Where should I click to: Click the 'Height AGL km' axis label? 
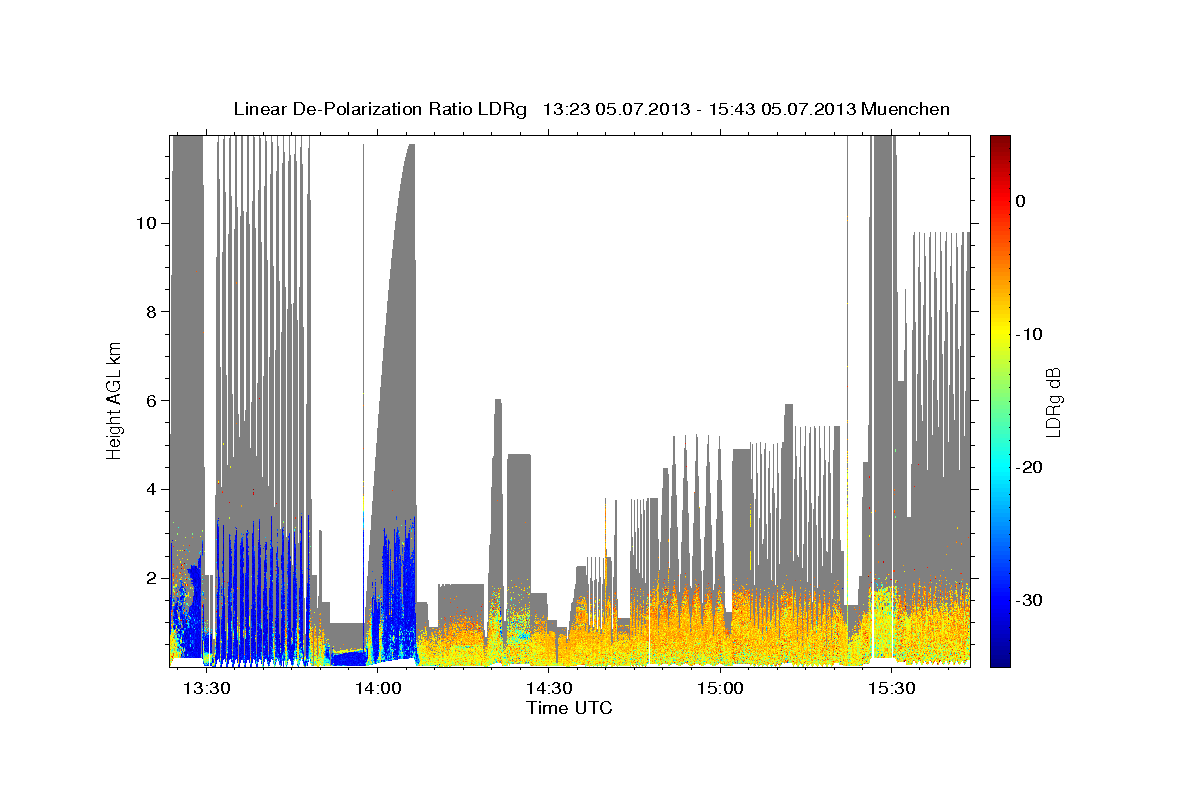click(x=114, y=400)
